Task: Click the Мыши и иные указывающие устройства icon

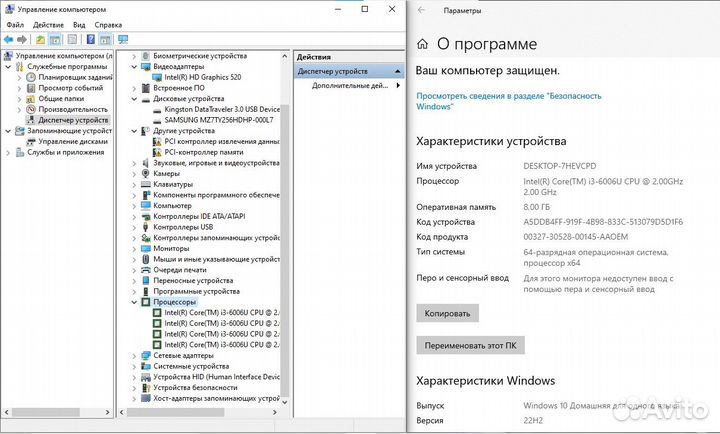Action: point(146,259)
